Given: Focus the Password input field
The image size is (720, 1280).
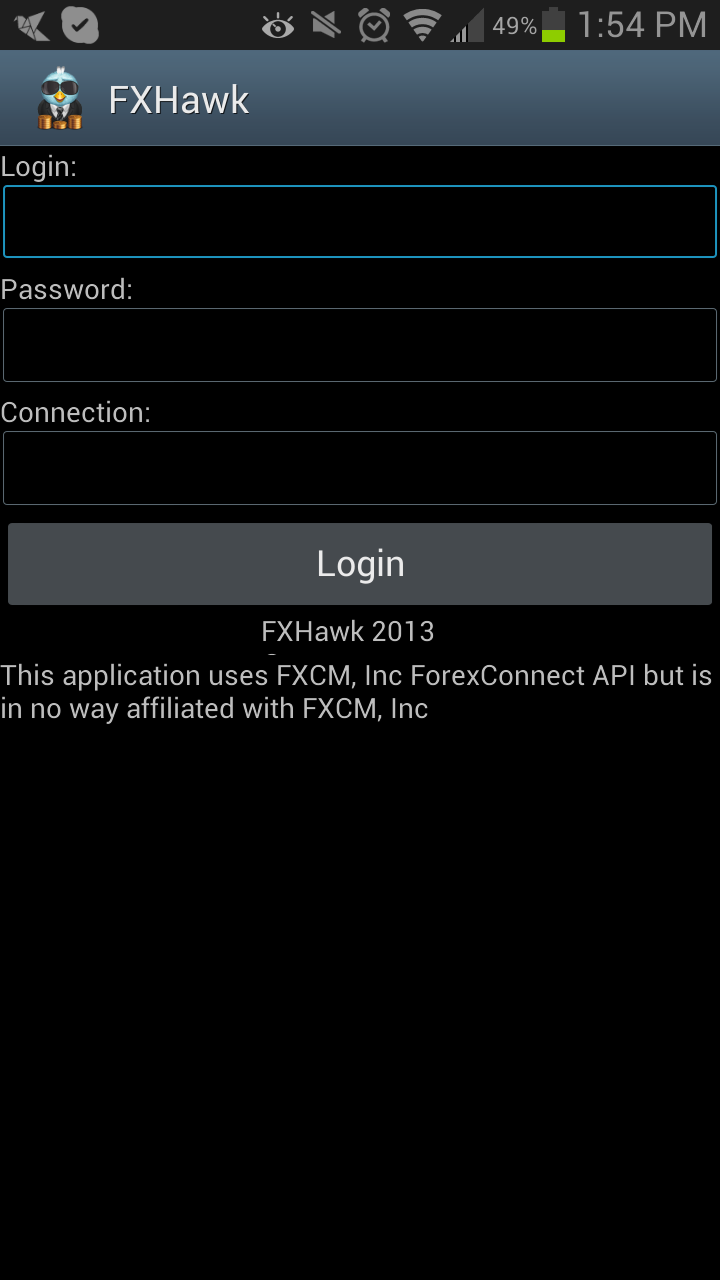Looking at the screenshot, I should (x=360, y=345).
